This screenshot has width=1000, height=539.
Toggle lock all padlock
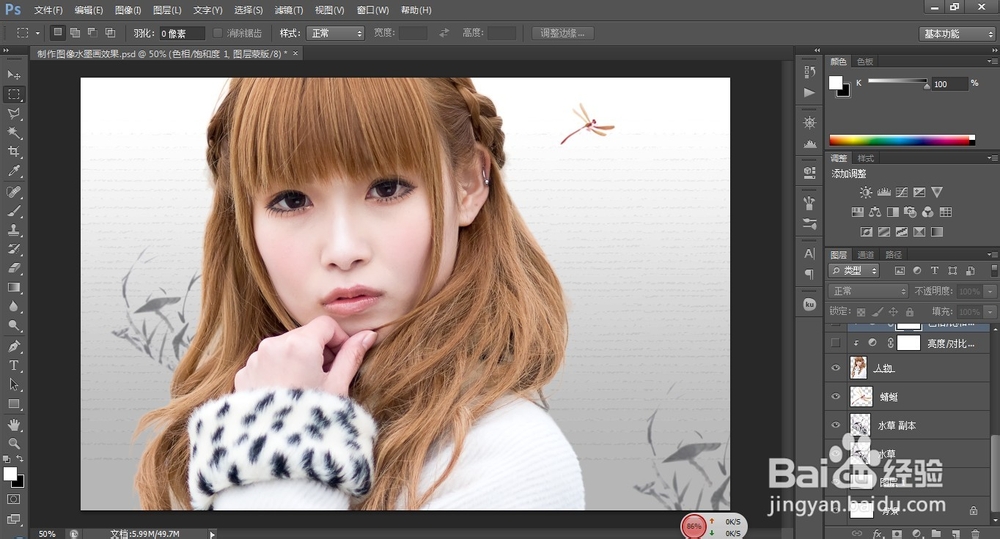click(910, 312)
